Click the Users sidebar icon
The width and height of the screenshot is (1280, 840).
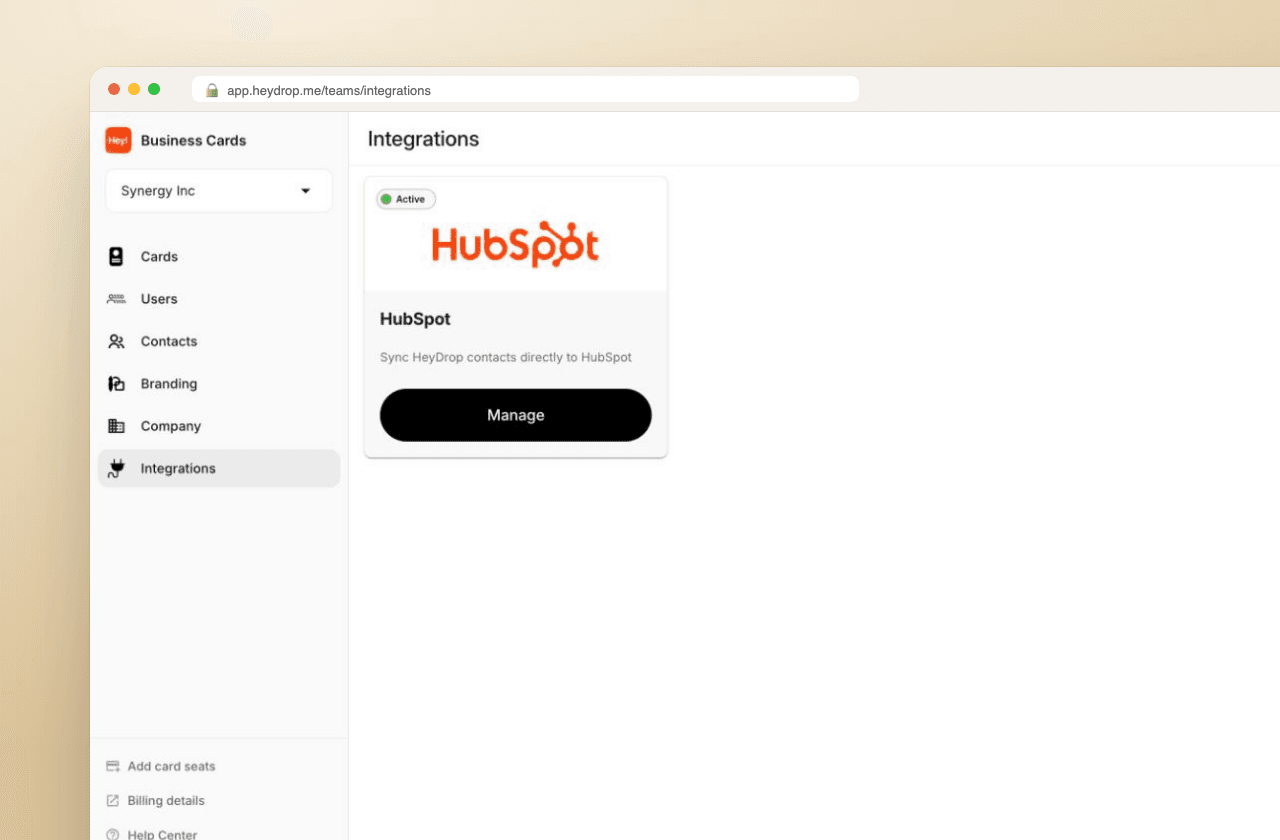click(x=116, y=299)
